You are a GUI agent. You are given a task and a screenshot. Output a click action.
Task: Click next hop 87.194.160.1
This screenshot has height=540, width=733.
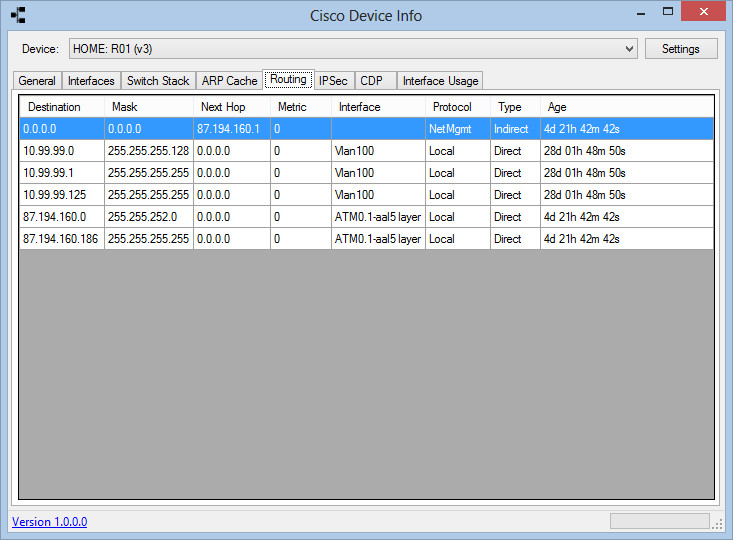pyautogui.click(x=232, y=129)
